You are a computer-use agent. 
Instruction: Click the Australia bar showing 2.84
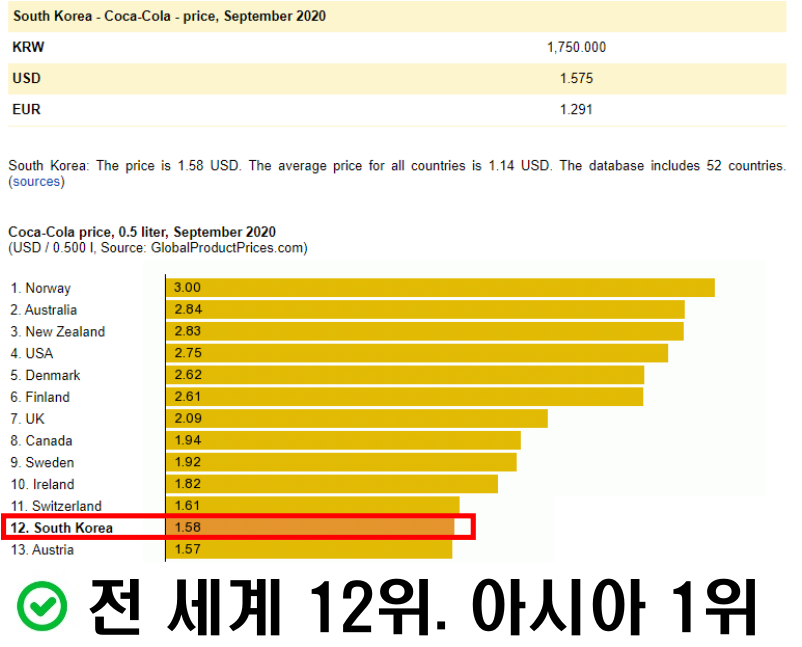click(x=426, y=309)
